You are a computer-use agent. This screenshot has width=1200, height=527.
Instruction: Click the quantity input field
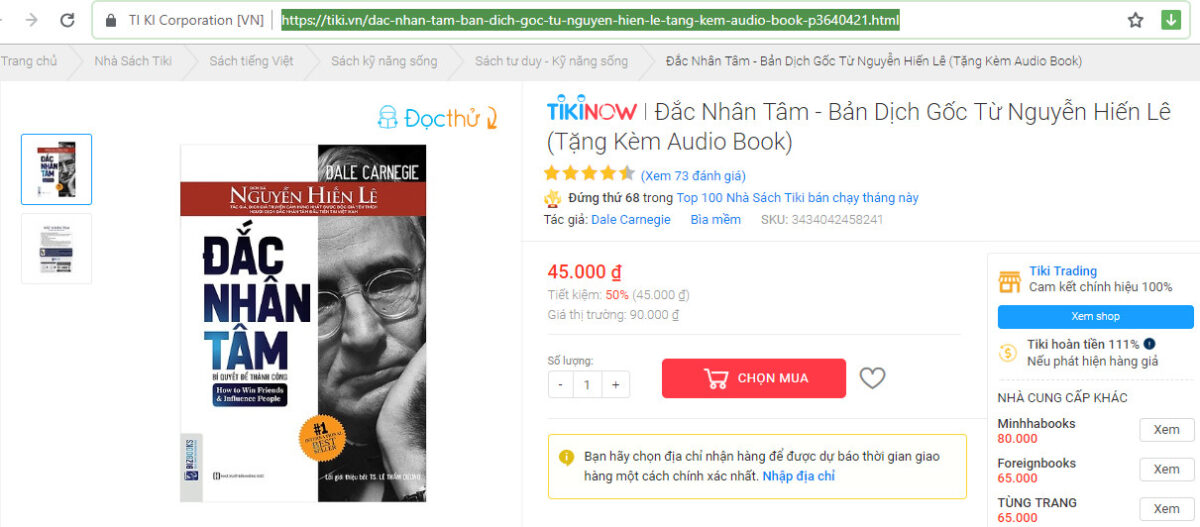click(x=588, y=384)
